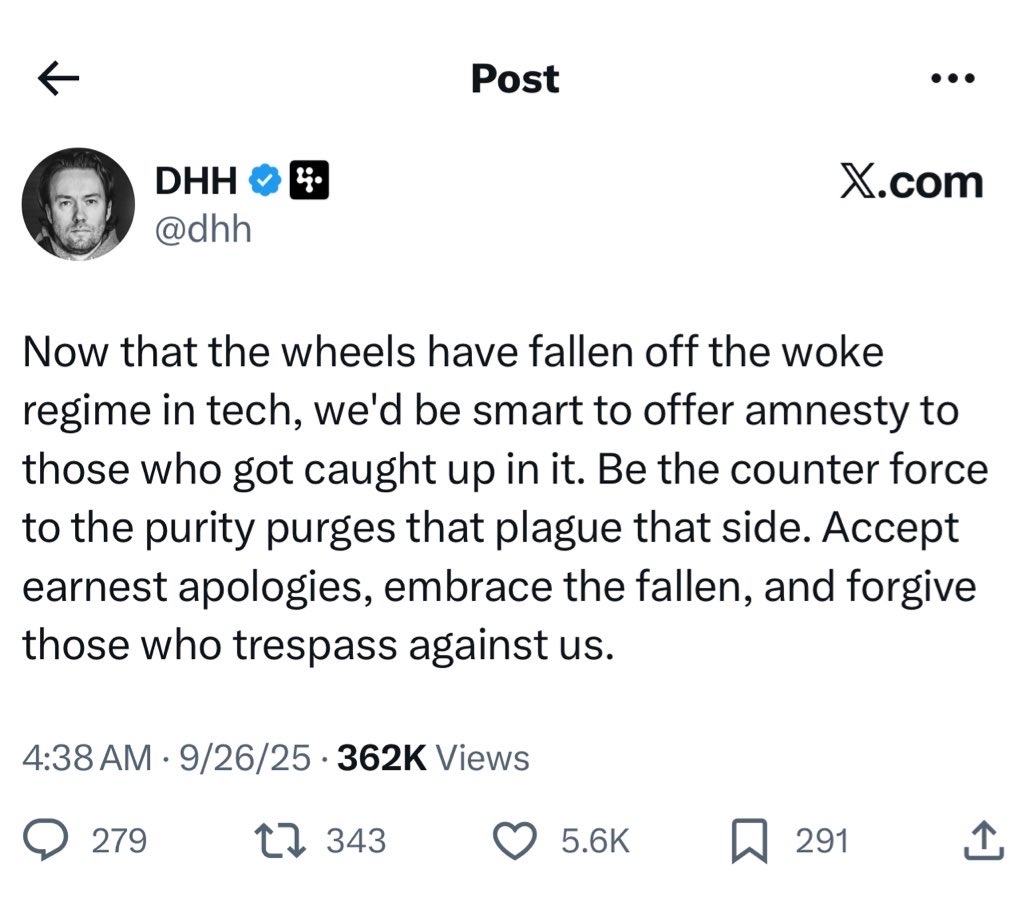Click the X.com logo text
Image resolution: width=1024 pixels, height=920 pixels.
point(910,182)
